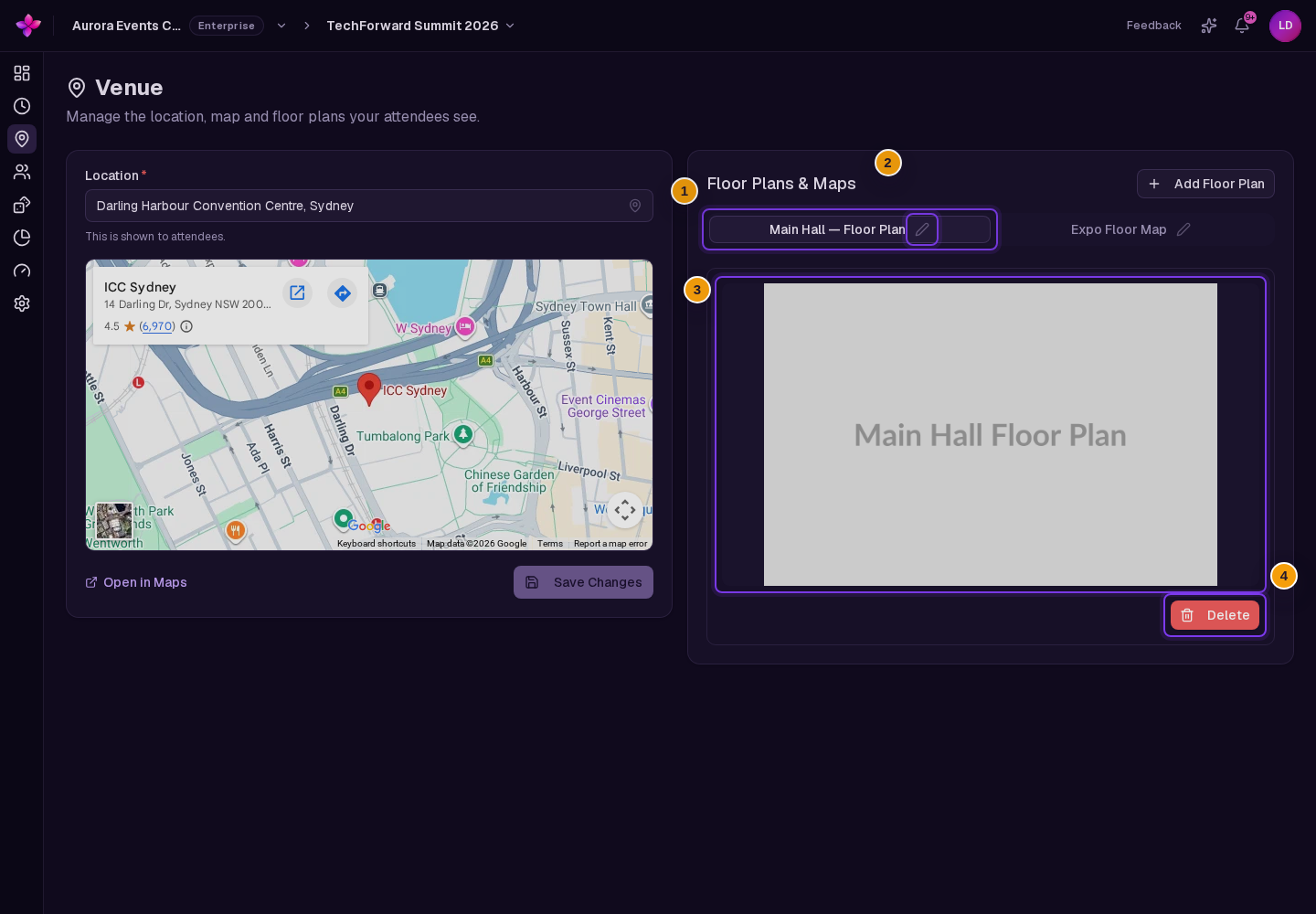The height and width of the screenshot is (914, 1316).
Task: Open ICC Sydney in larger map icon
Action: coord(297,292)
